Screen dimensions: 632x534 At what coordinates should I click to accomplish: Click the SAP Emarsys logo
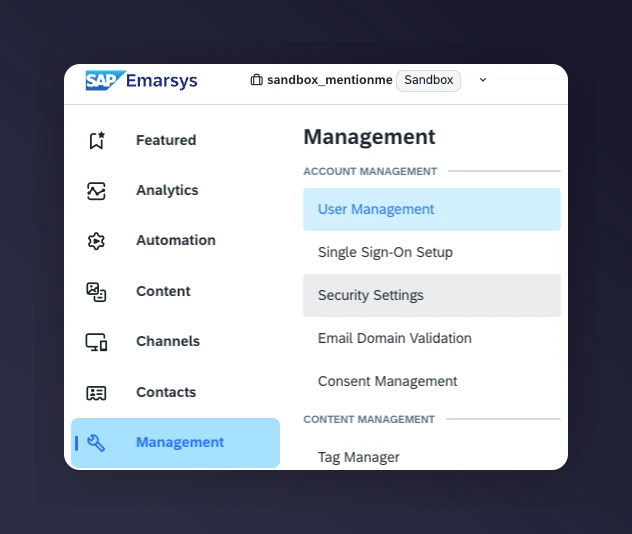coord(141,80)
